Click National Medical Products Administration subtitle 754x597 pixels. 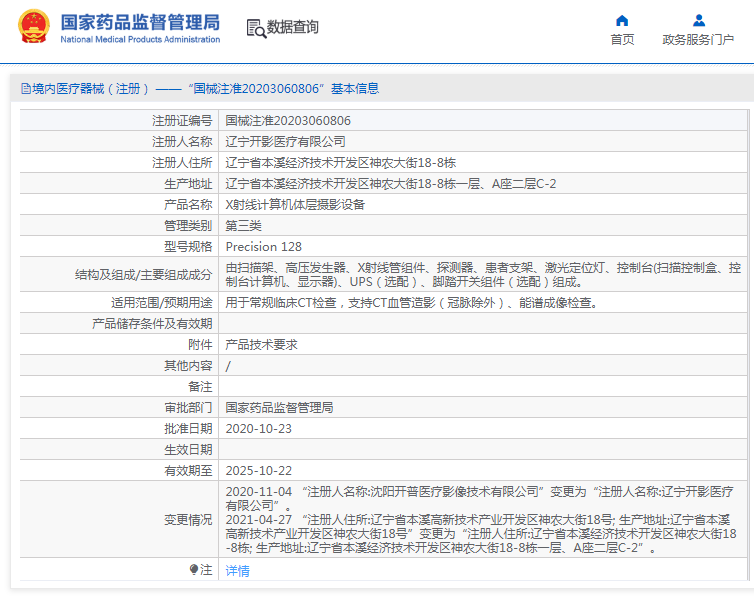click(x=140, y=39)
